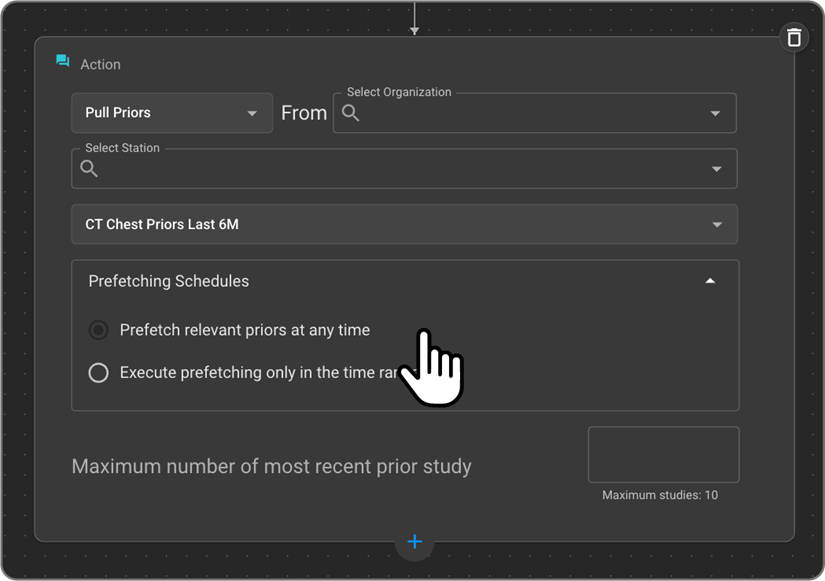Click the Action chat bubble icon

coord(63,62)
